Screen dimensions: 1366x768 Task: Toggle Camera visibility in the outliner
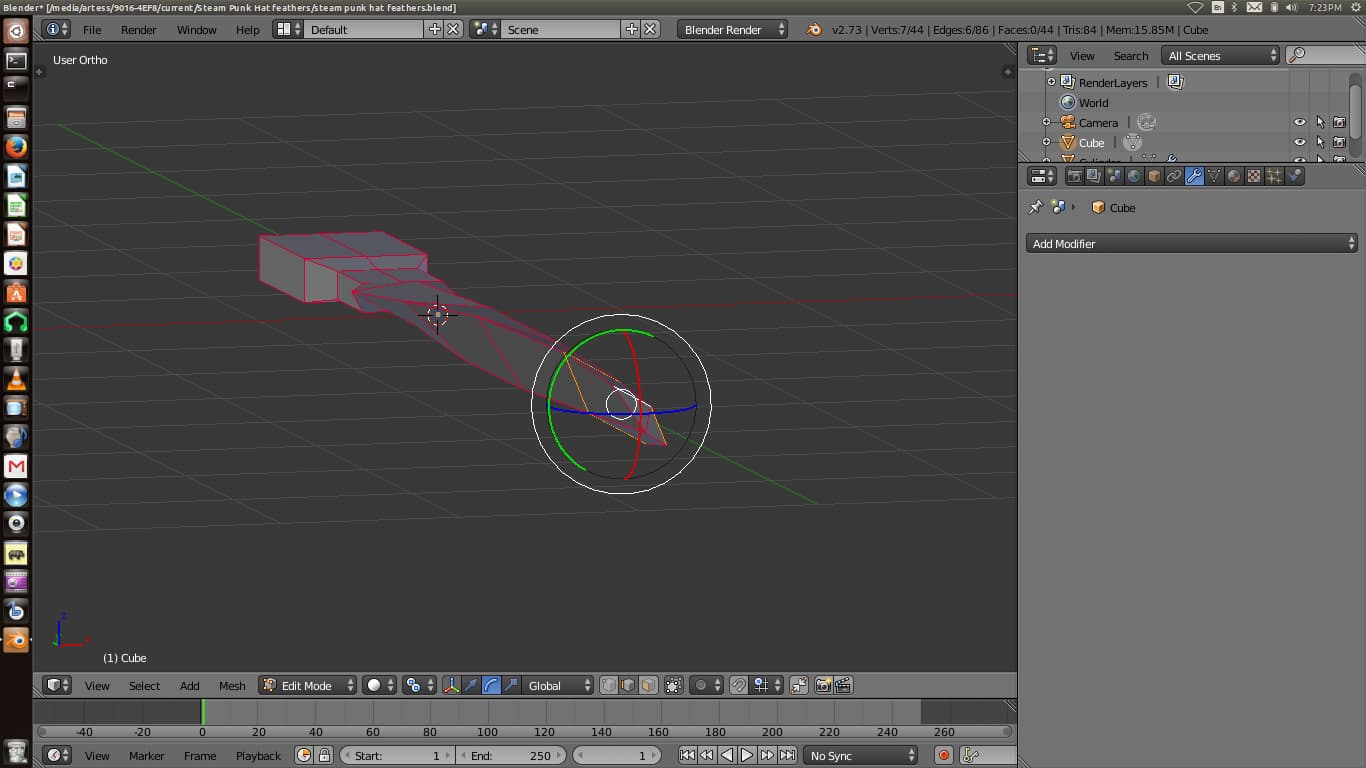[x=1299, y=122]
